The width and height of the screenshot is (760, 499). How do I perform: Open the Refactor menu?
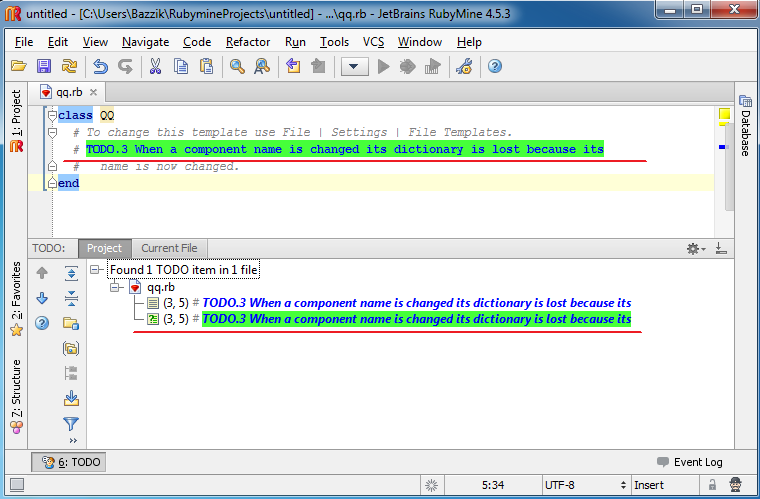pyautogui.click(x=248, y=42)
